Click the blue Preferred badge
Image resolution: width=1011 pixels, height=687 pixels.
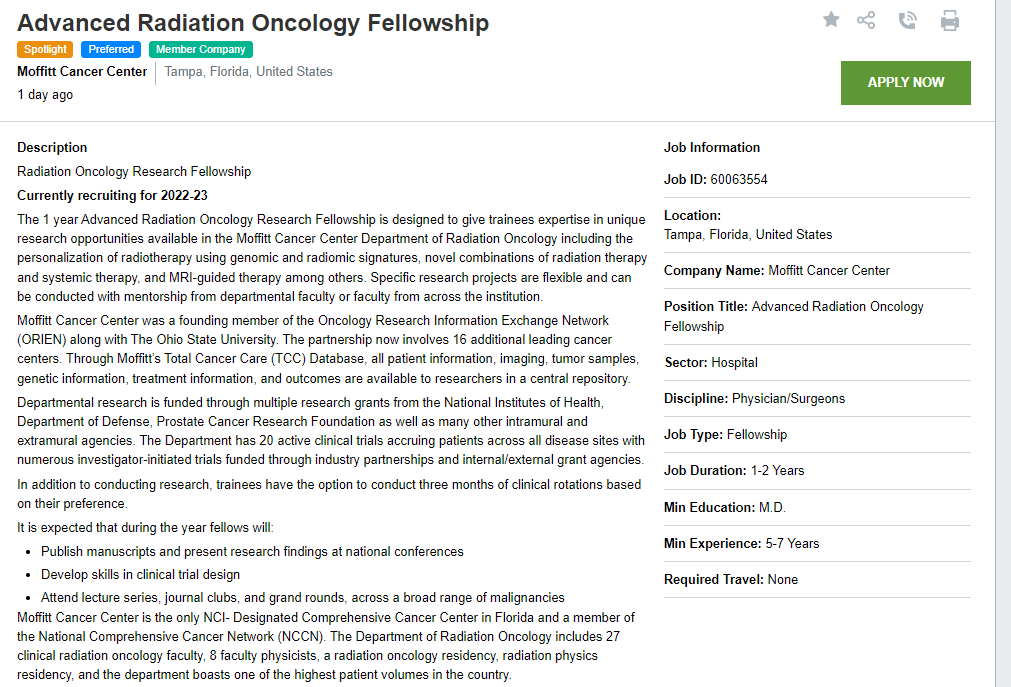(x=111, y=49)
